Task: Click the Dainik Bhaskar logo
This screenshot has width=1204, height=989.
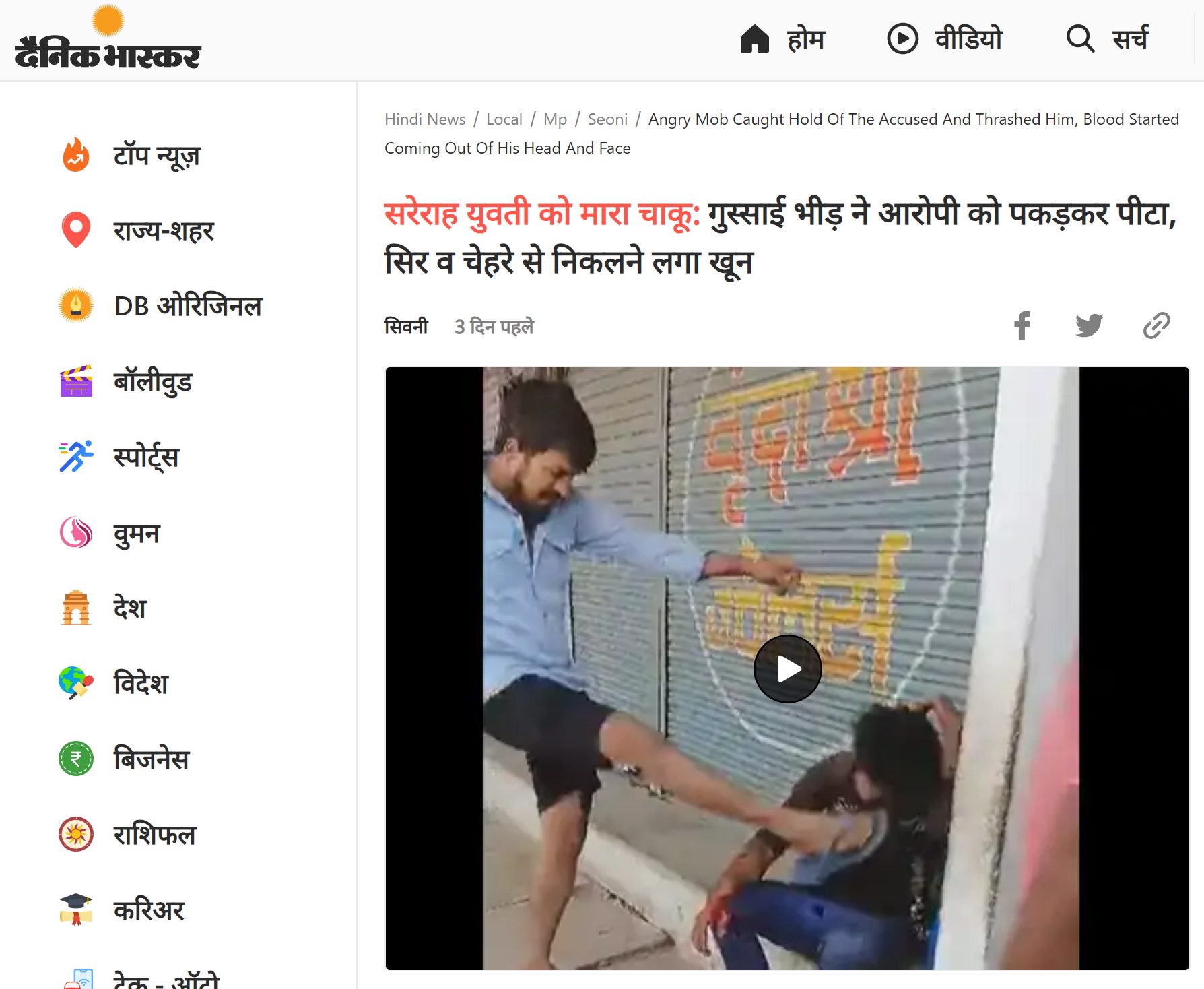Action: click(x=108, y=38)
